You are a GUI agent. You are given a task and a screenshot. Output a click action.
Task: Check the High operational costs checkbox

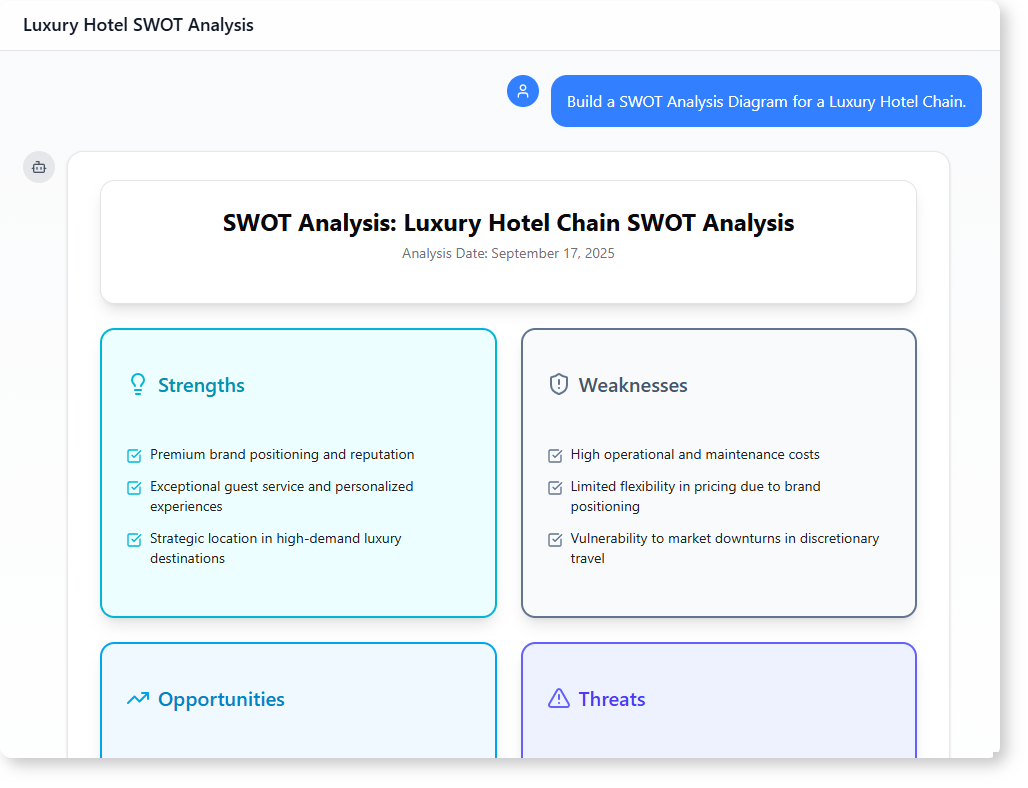(556, 456)
